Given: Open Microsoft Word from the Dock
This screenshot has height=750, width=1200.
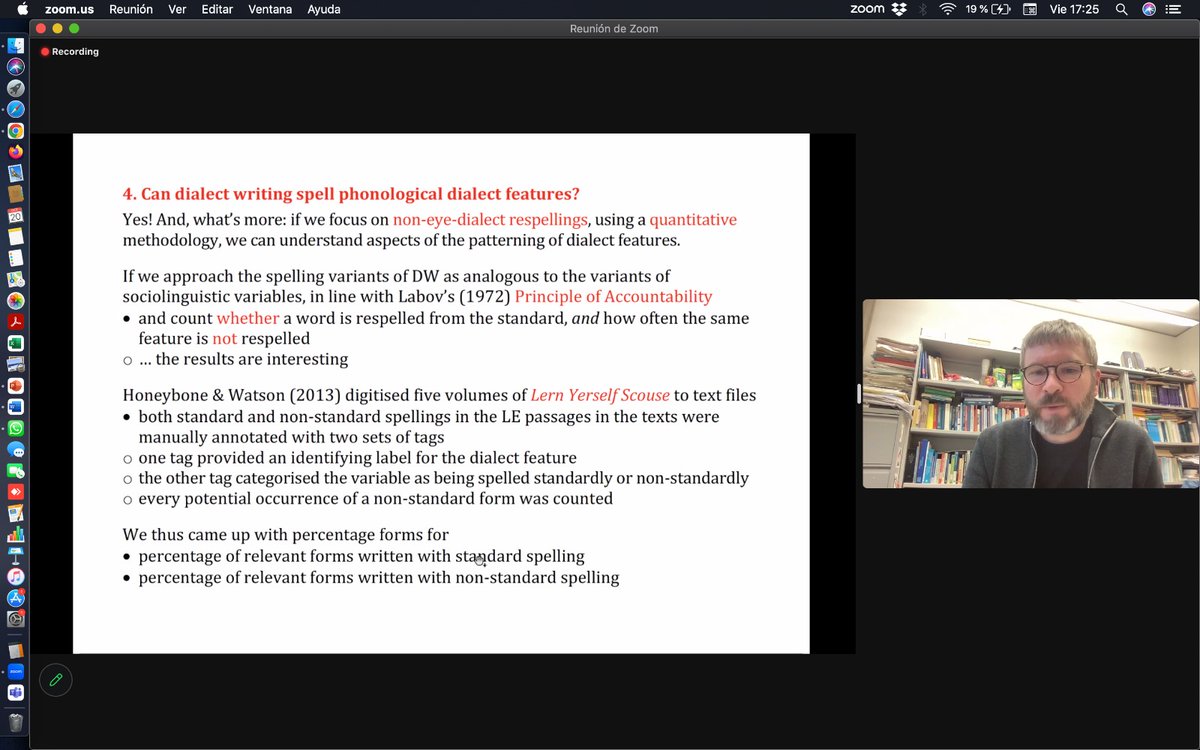Looking at the screenshot, I should [x=15, y=407].
